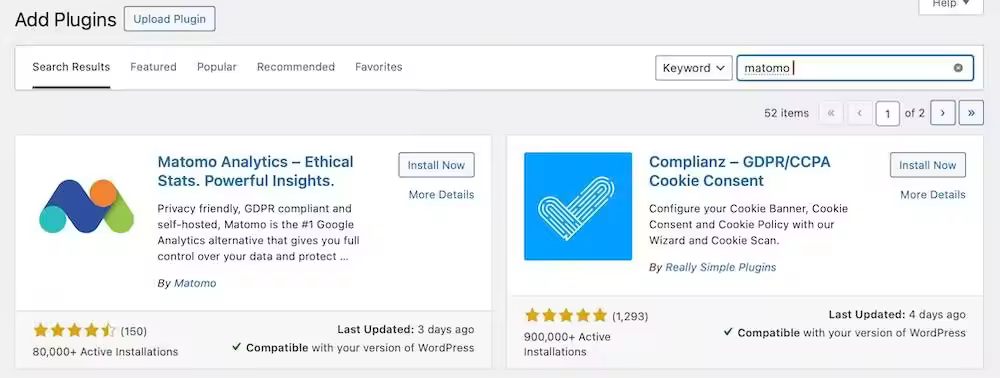Viewport: 1000px width, 378px height.
Task: Click the Upload Plugin button
Action: [x=170, y=19]
